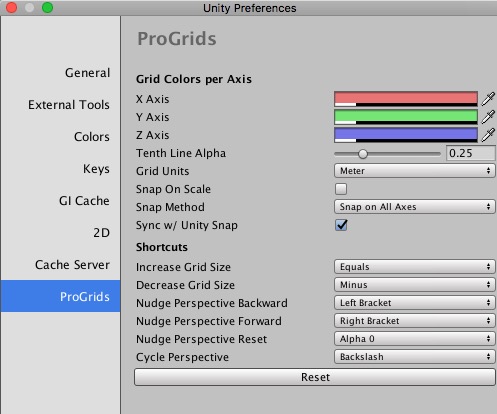Click the Tenth Line Alpha label
This screenshot has width=497, height=414.
tap(181, 153)
